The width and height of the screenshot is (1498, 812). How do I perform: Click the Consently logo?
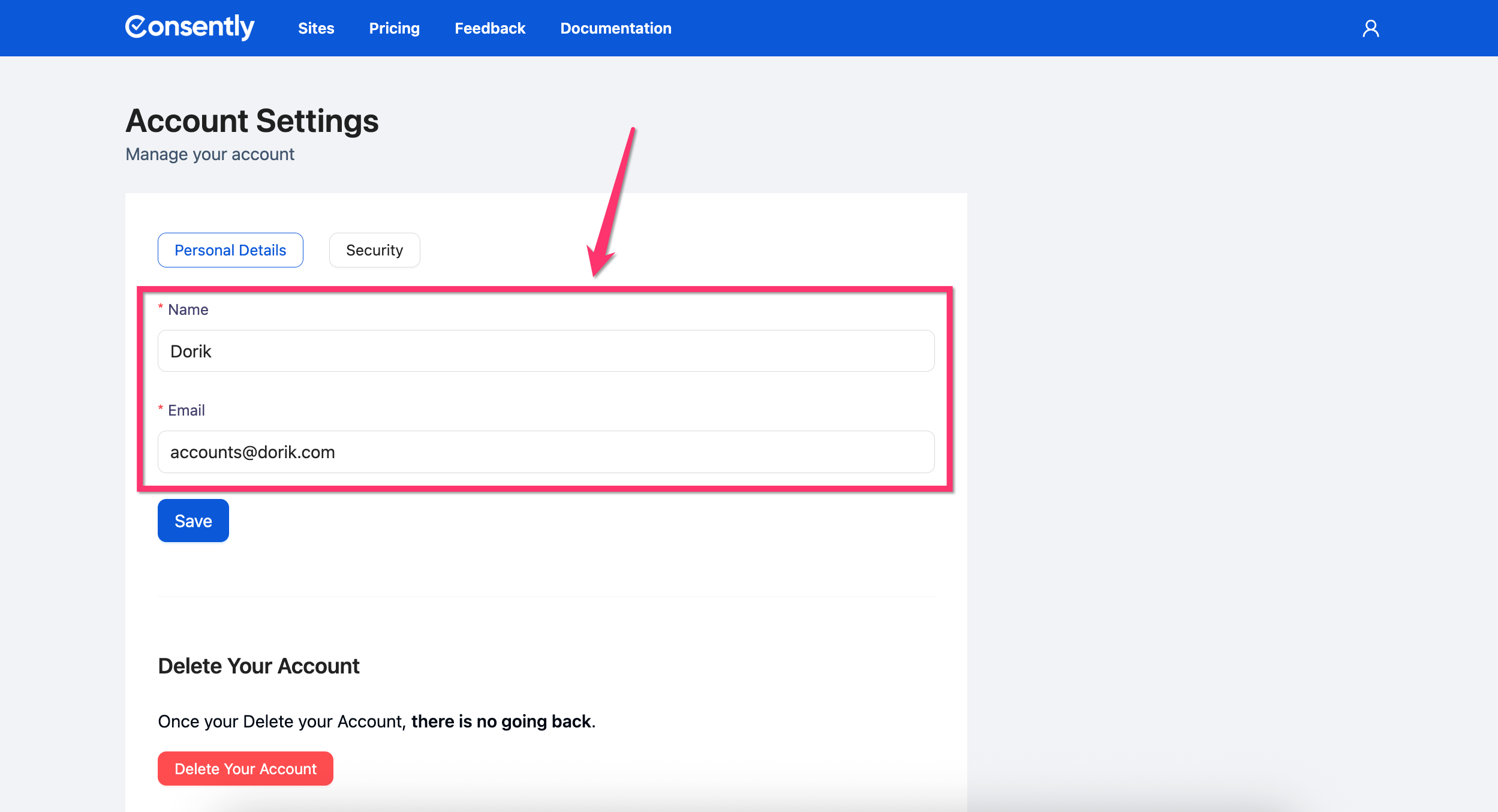189,27
